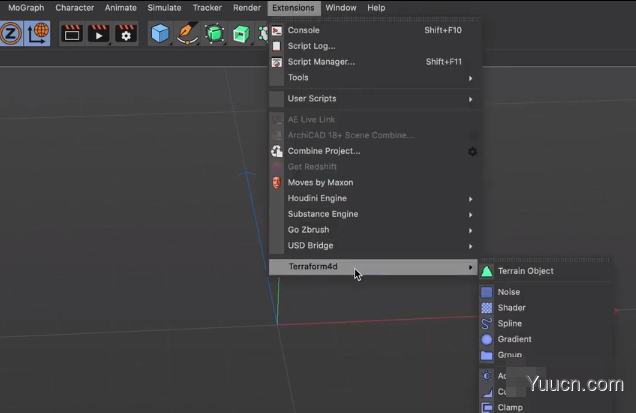Launch Moves by Maxon

tap(374, 183)
